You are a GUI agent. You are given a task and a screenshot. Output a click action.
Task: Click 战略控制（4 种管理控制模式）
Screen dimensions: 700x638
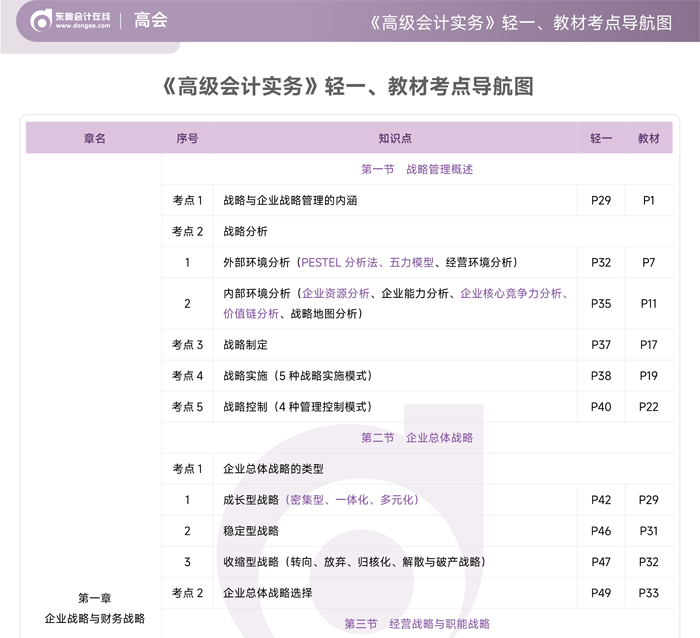tap(298, 407)
